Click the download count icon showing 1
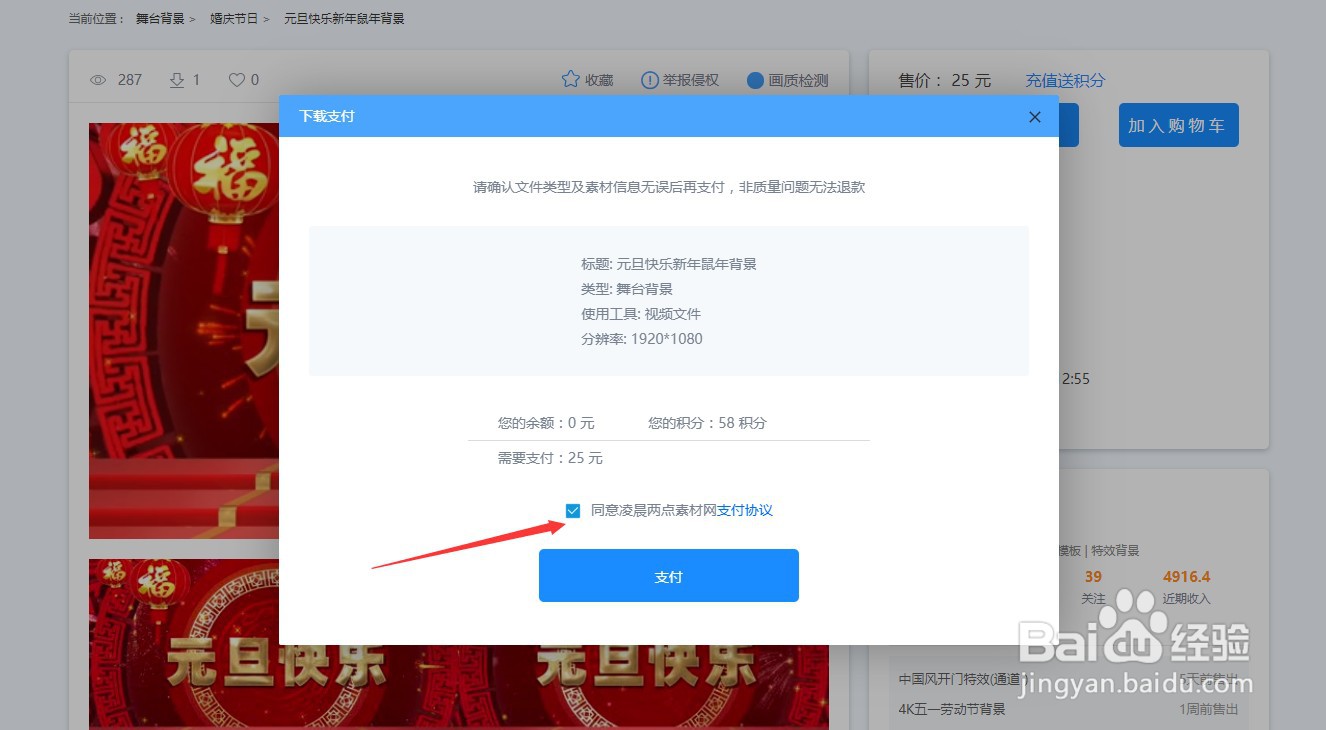The image size is (1326, 730). pyautogui.click(x=177, y=80)
